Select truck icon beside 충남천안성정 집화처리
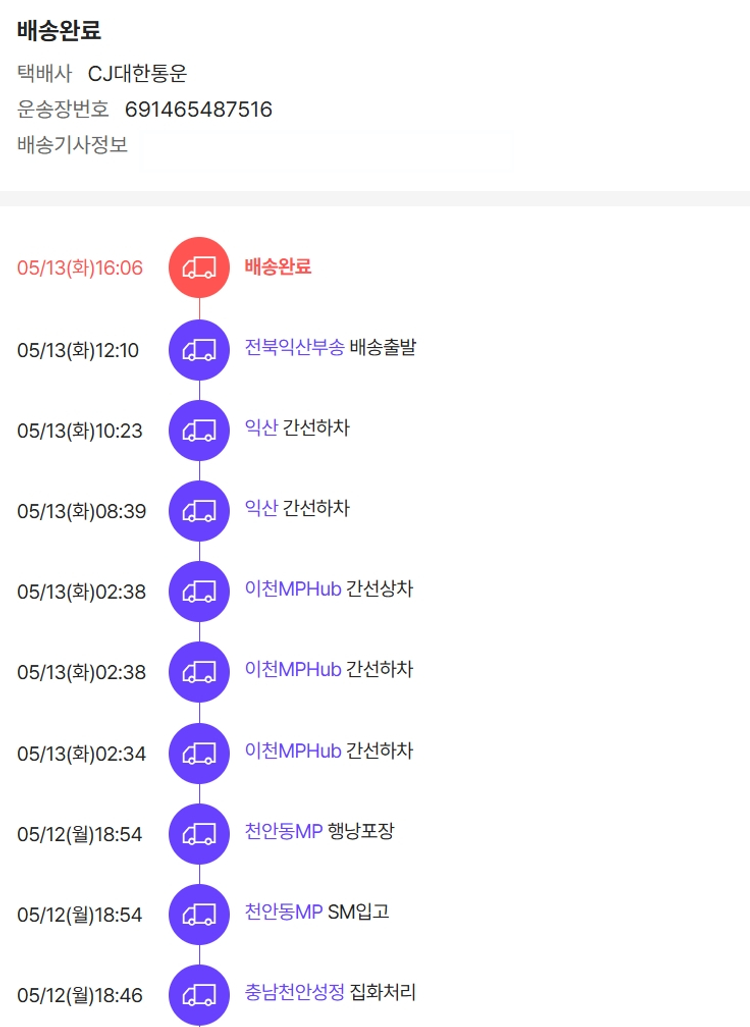The image size is (750, 1027). [199, 994]
